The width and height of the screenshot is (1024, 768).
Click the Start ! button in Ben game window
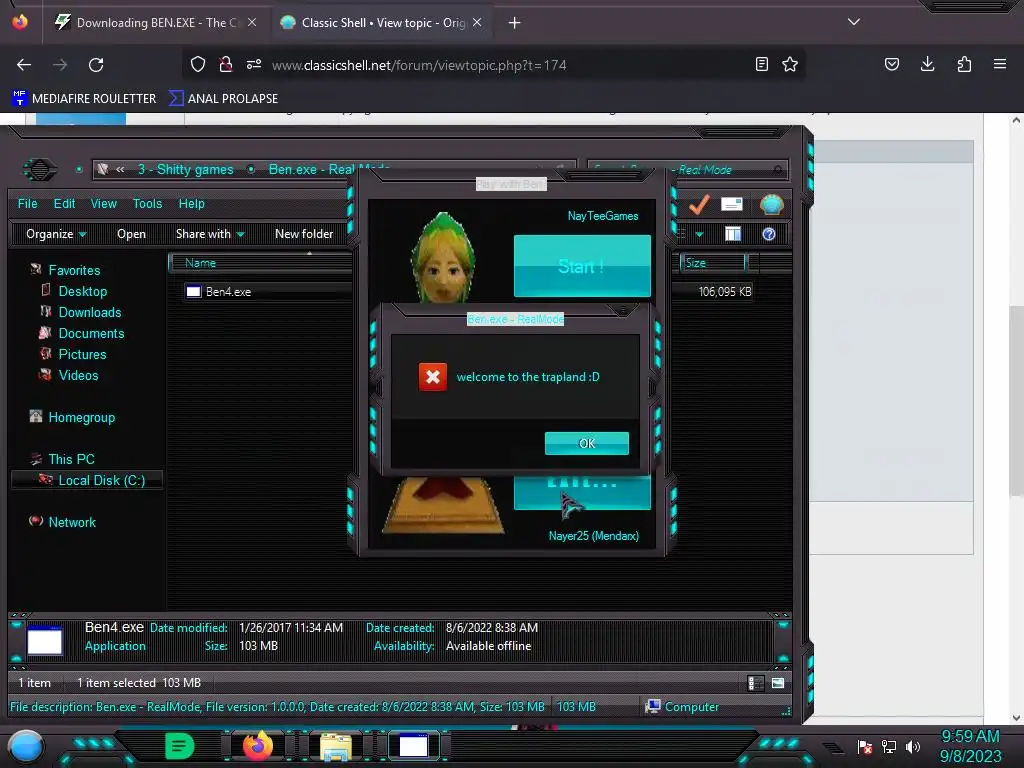pos(582,266)
